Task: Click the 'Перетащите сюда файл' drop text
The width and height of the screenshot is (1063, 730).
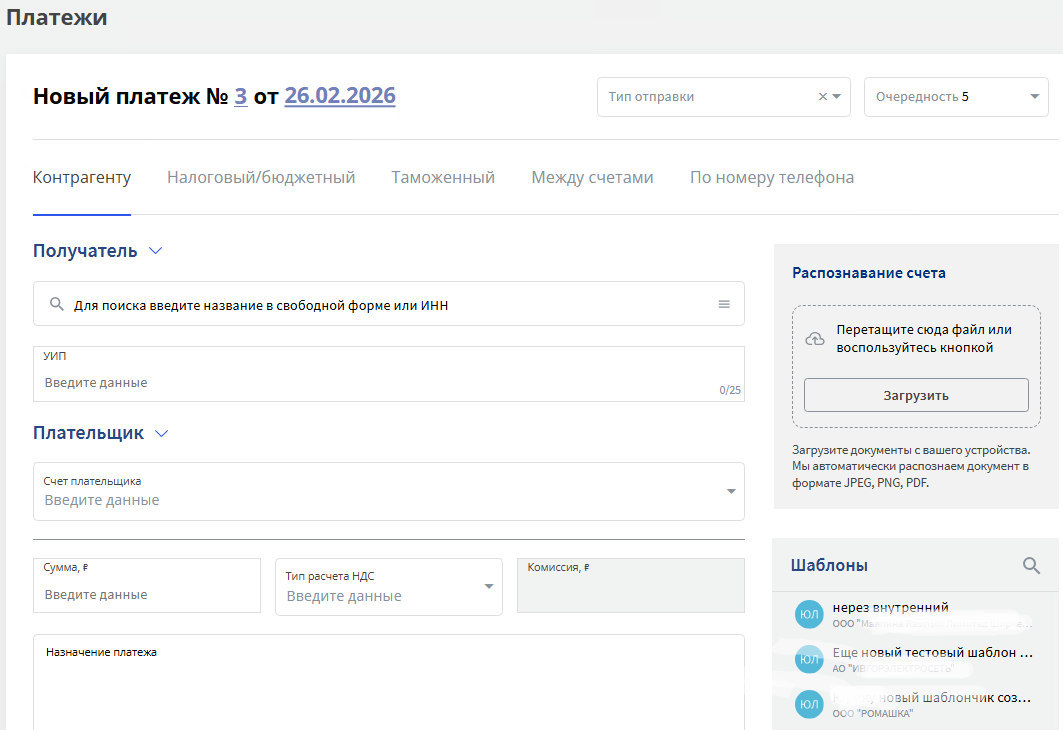Action: tap(924, 338)
